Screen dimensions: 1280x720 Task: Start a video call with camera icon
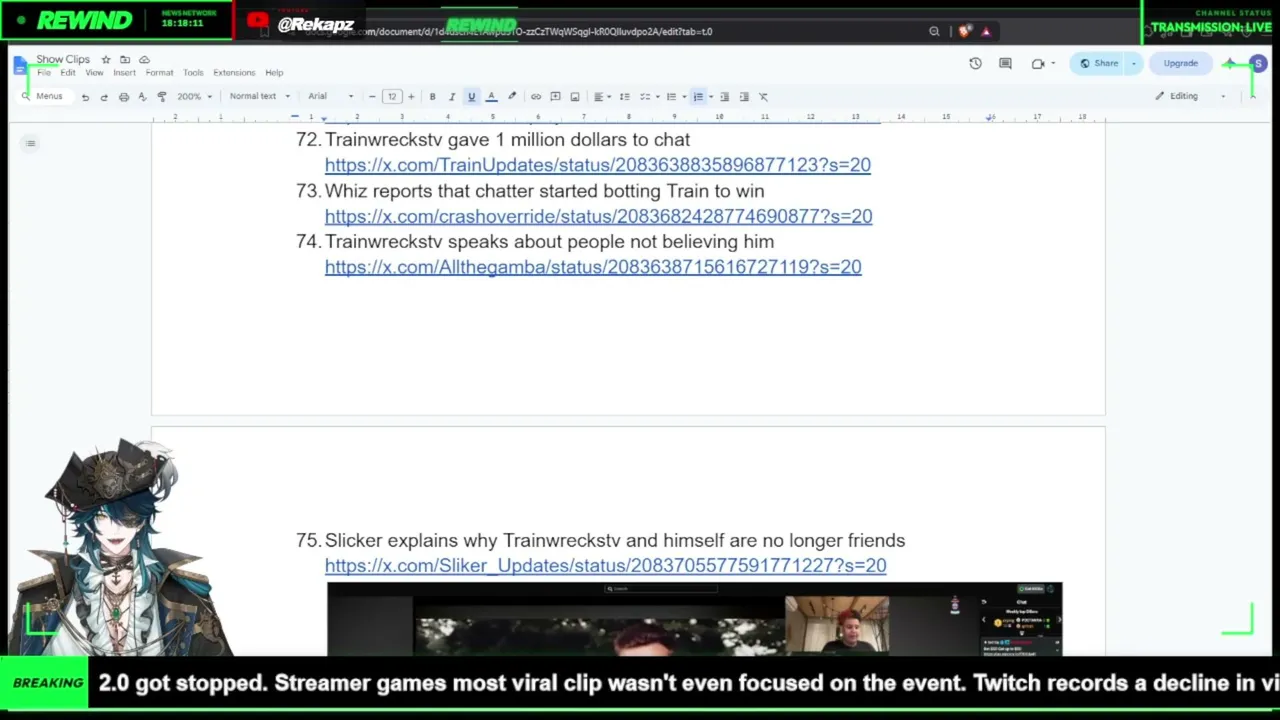pos(1038,63)
